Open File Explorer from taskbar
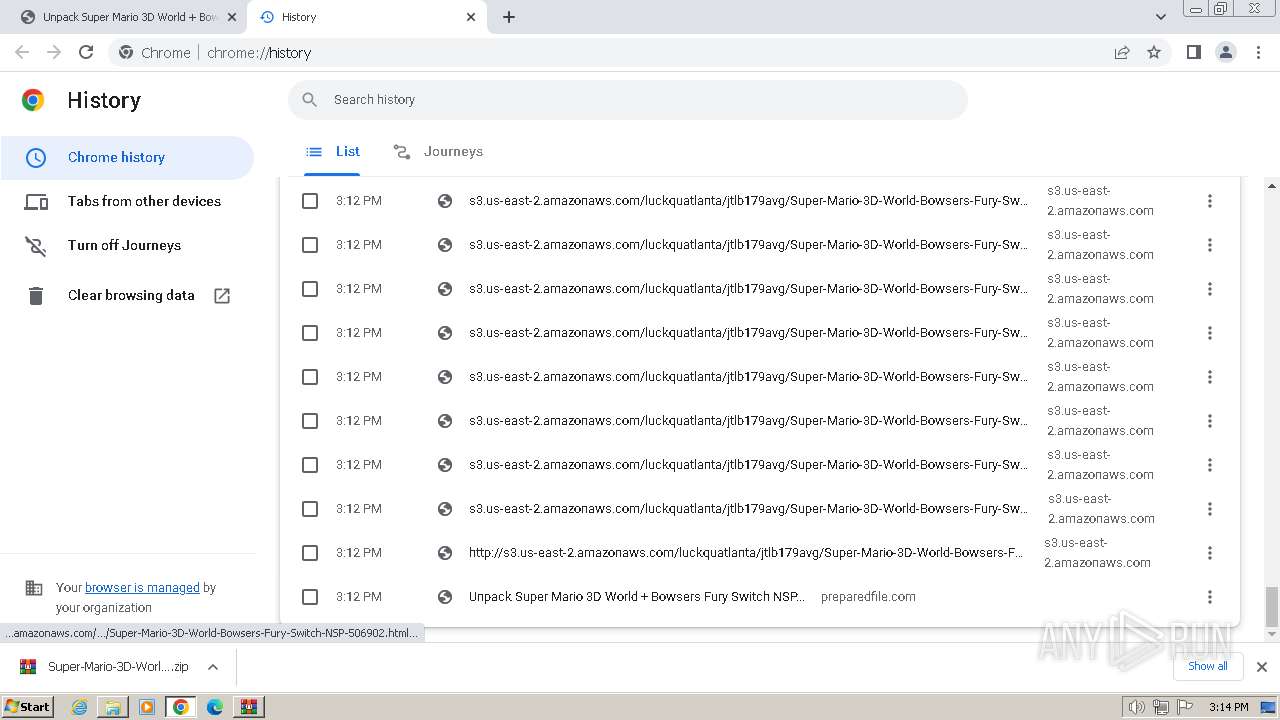 pos(113,707)
